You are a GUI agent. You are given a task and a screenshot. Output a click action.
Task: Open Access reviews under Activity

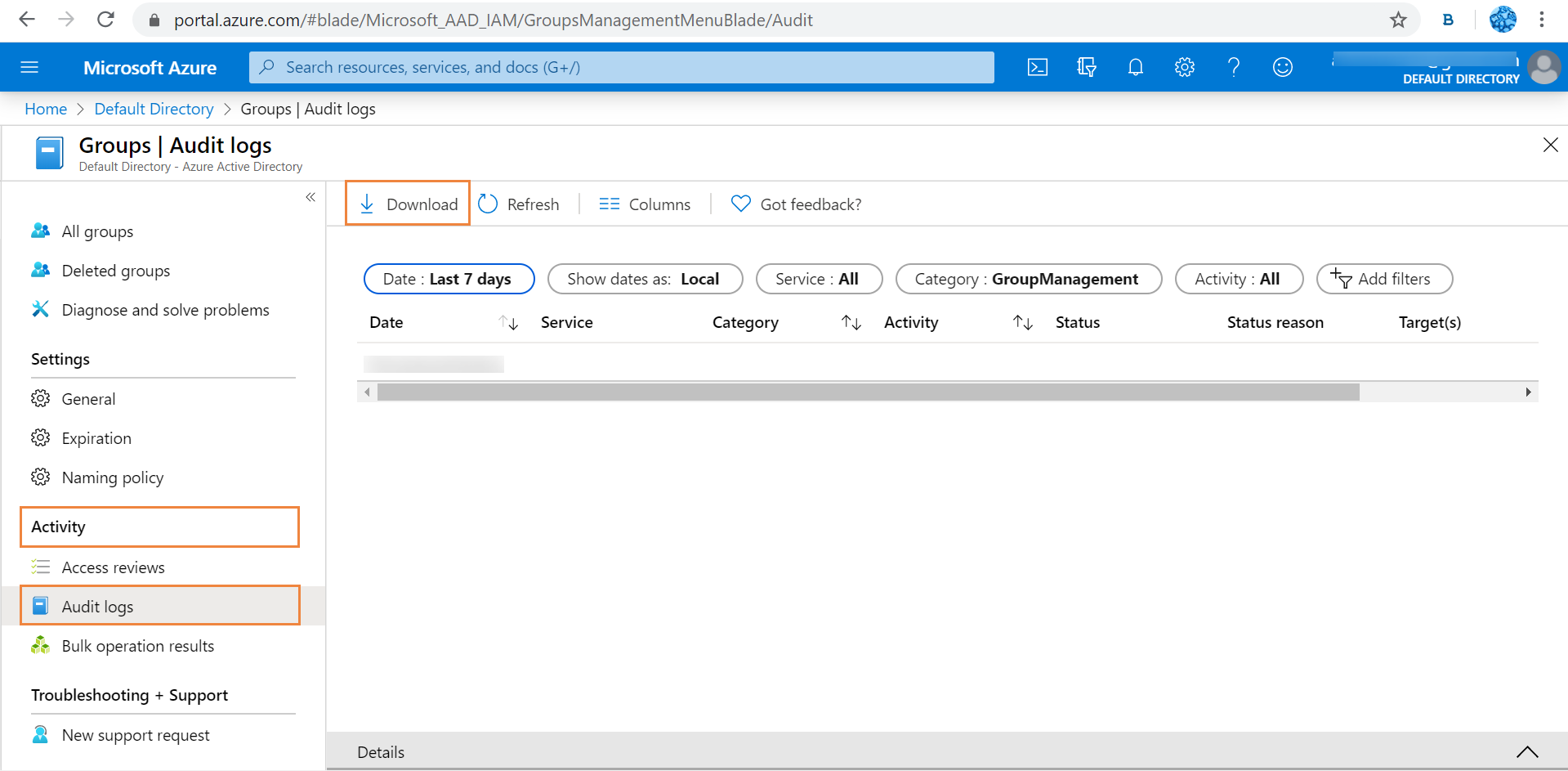pyautogui.click(x=113, y=567)
